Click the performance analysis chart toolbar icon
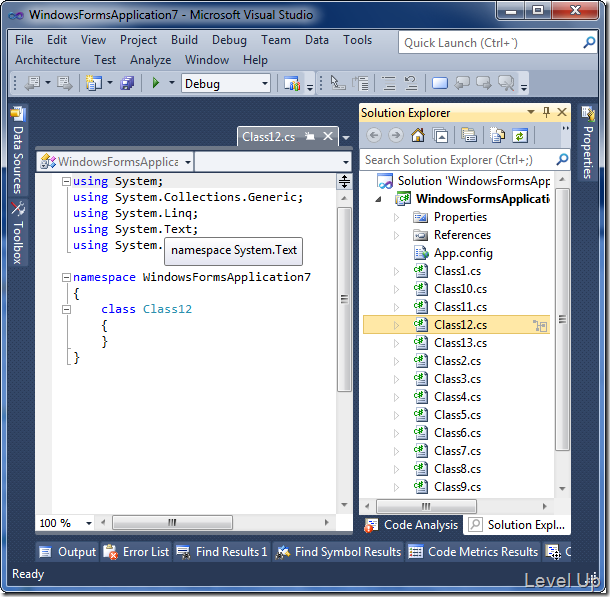The height and width of the screenshot is (597, 610). [292, 83]
